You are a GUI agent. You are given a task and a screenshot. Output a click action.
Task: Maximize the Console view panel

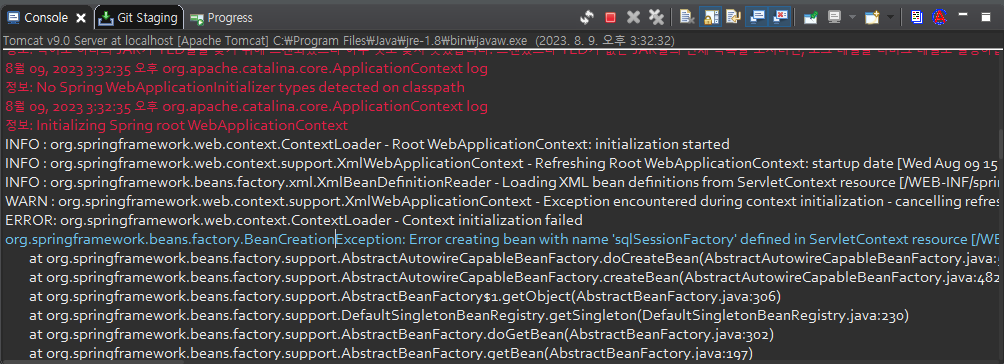[x=985, y=17]
